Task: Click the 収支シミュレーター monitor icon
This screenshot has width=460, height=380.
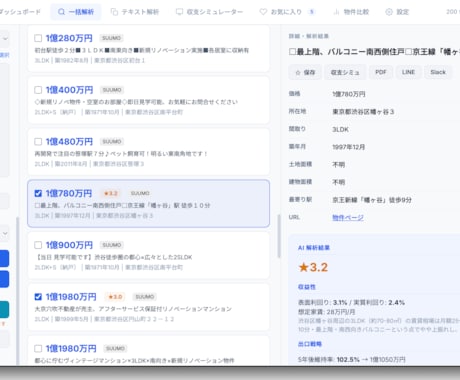Action: click(179, 12)
